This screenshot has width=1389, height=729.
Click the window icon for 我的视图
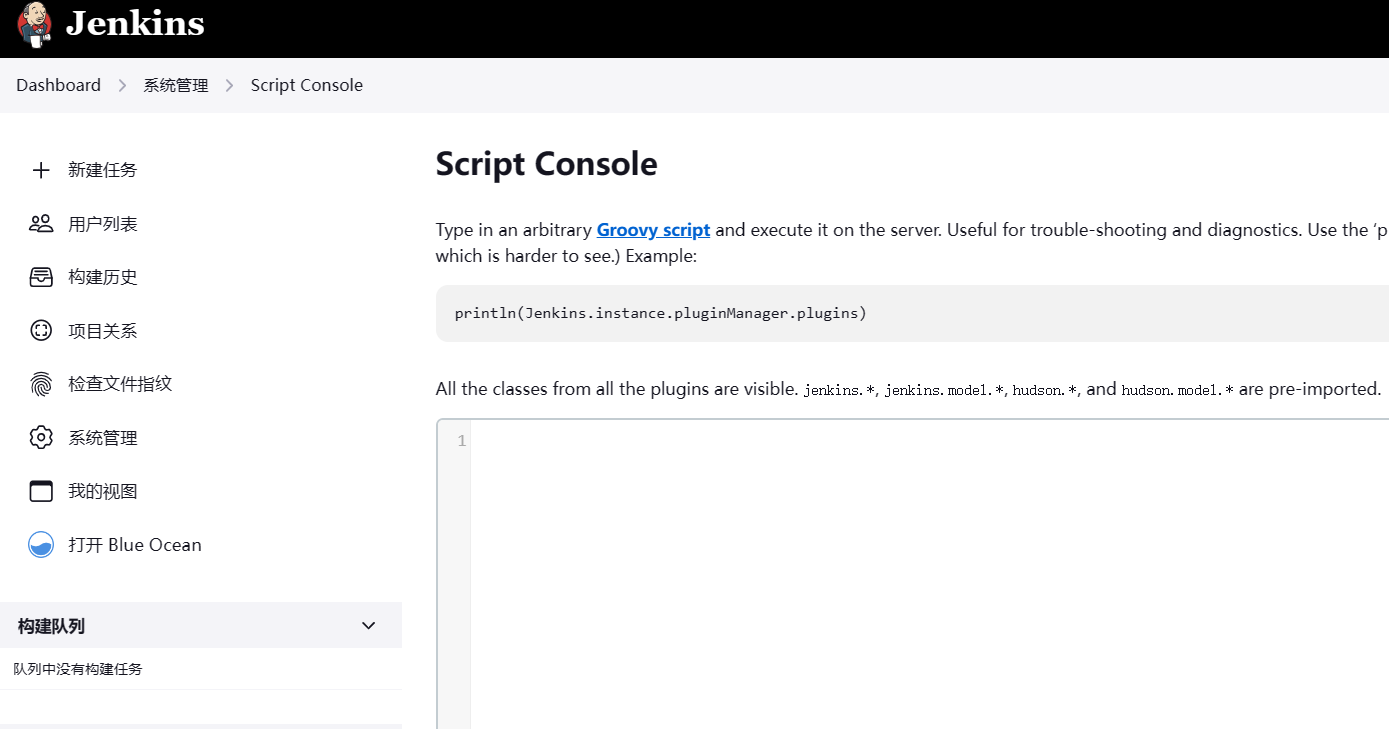pos(41,491)
